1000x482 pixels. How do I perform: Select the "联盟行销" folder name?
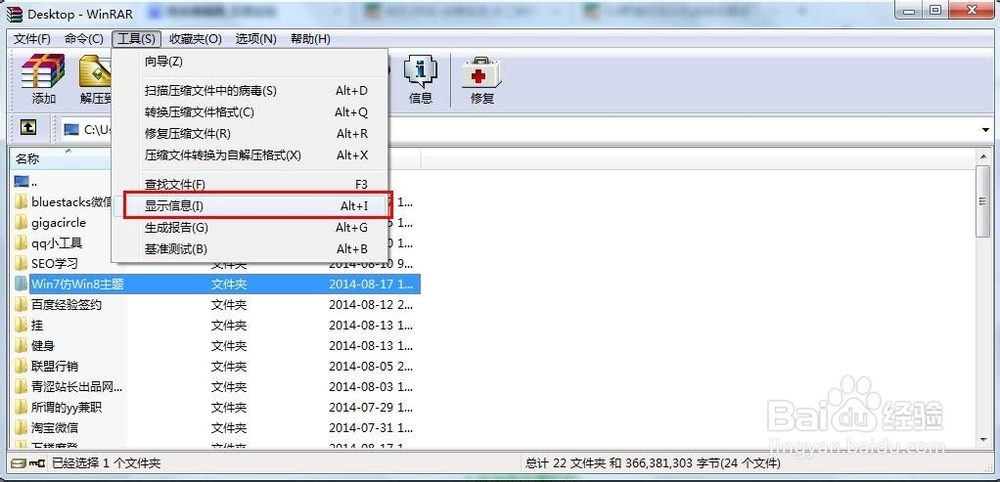pyautogui.click(x=54, y=366)
